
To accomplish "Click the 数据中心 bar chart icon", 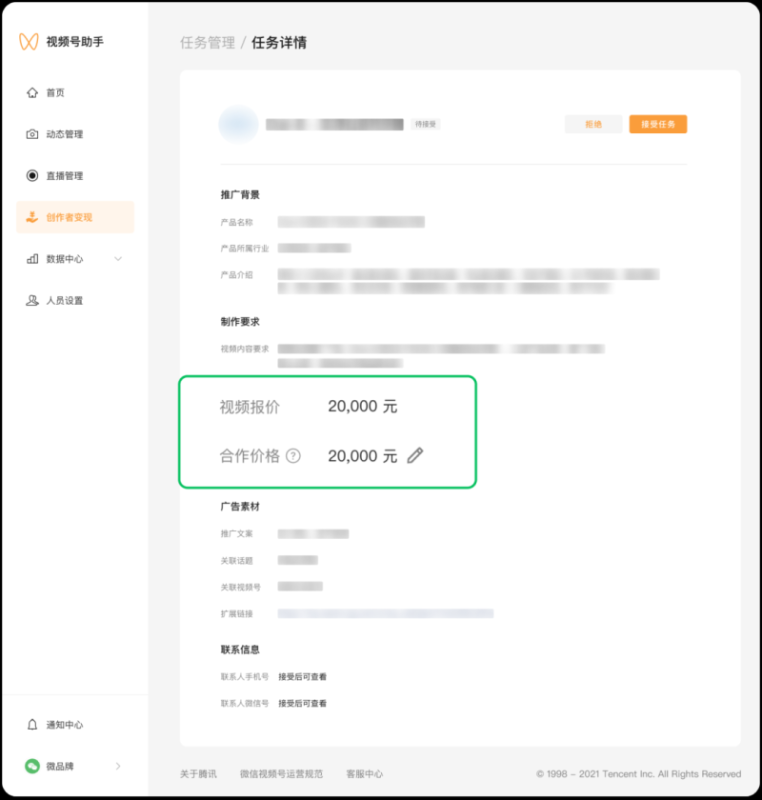I will [x=32, y=259].
